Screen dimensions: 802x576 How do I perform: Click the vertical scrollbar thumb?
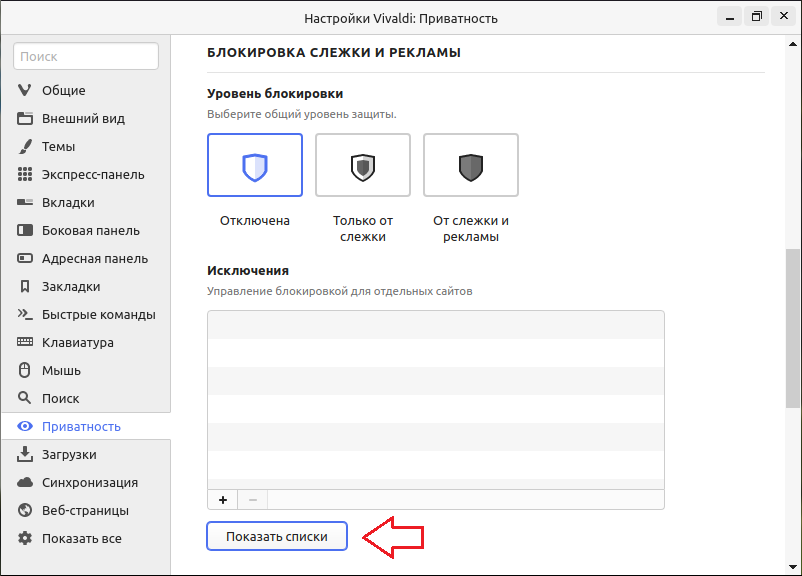coord(793,328)
